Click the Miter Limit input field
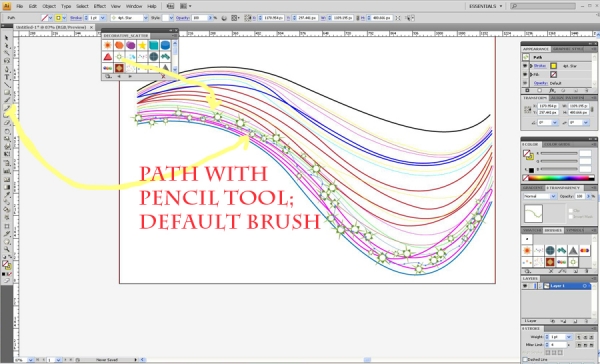The height and width of the screenshot is (364, 600). click(558, 345)
